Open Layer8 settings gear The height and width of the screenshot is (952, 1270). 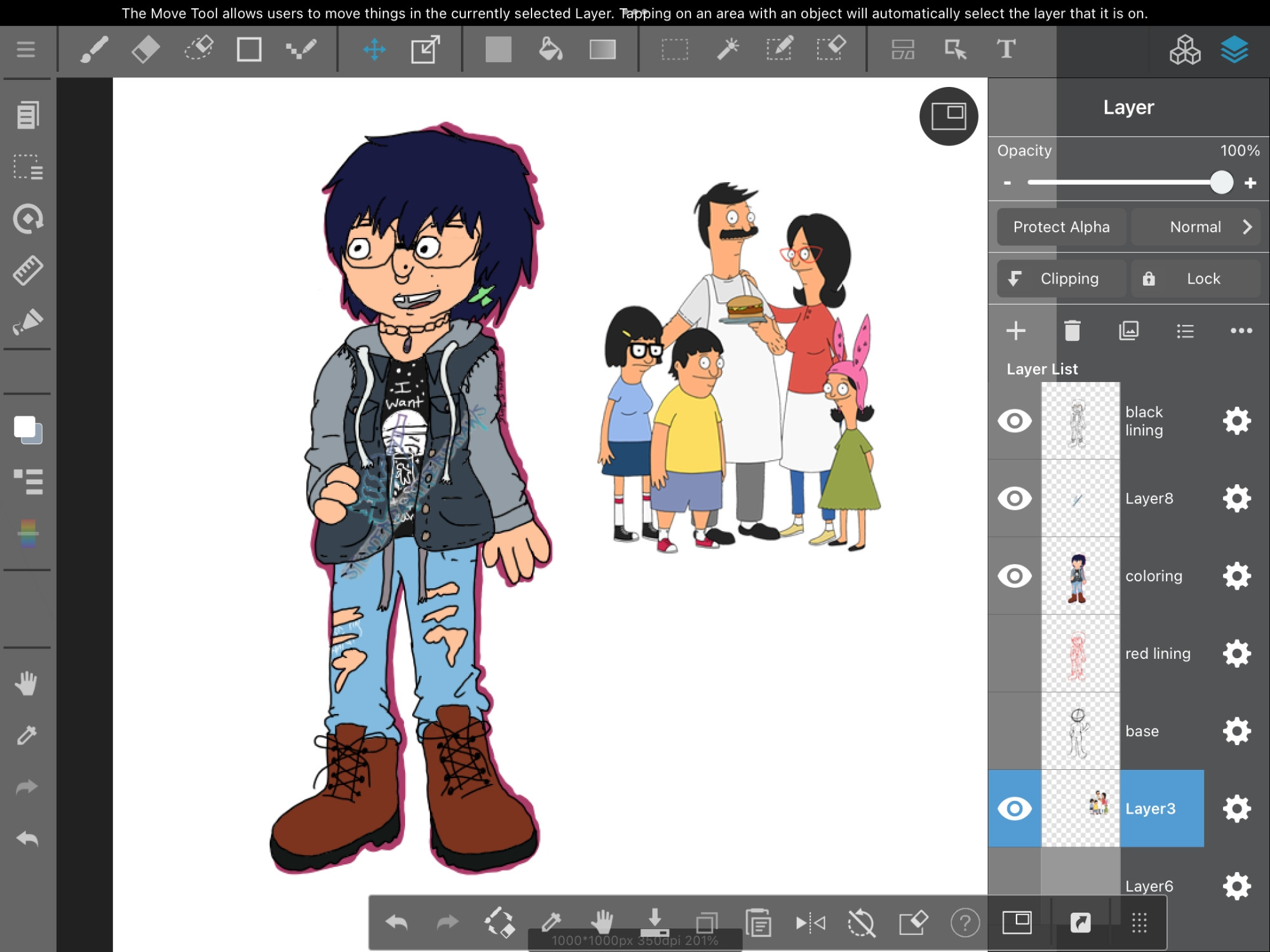coord(1237,498)
